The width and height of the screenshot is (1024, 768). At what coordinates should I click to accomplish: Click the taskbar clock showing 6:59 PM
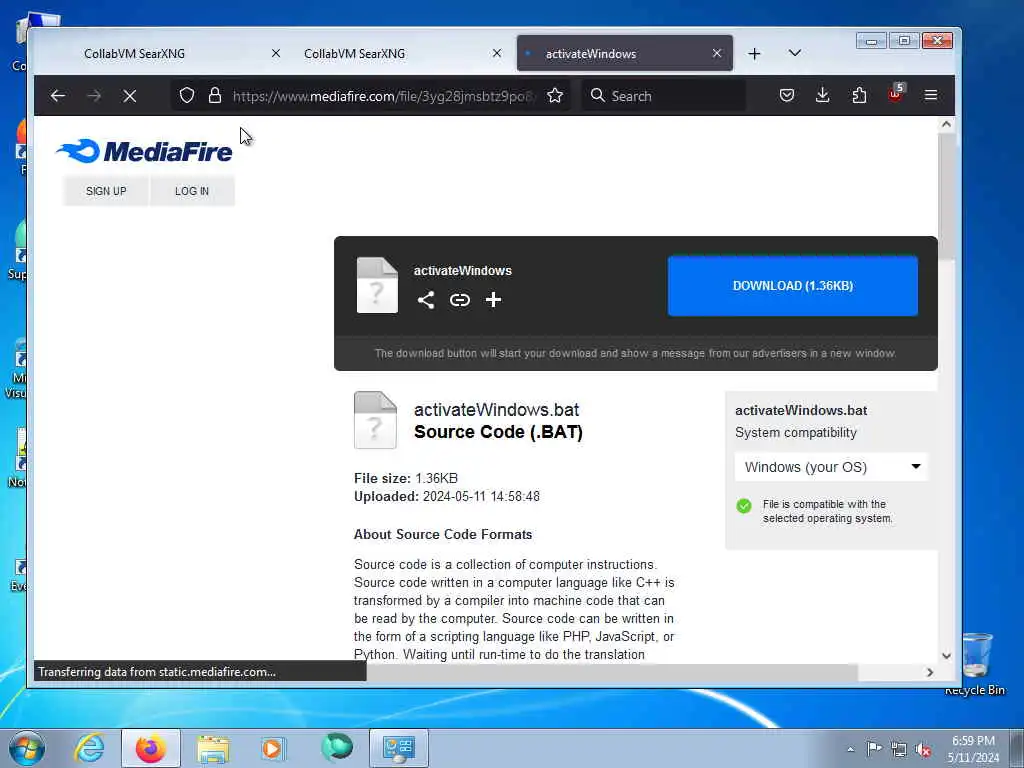point(973,749)
